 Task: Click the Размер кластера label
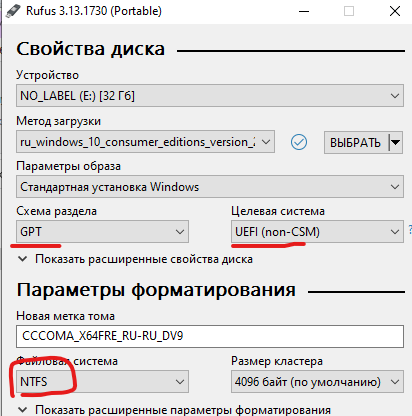(x=277, y=361)
